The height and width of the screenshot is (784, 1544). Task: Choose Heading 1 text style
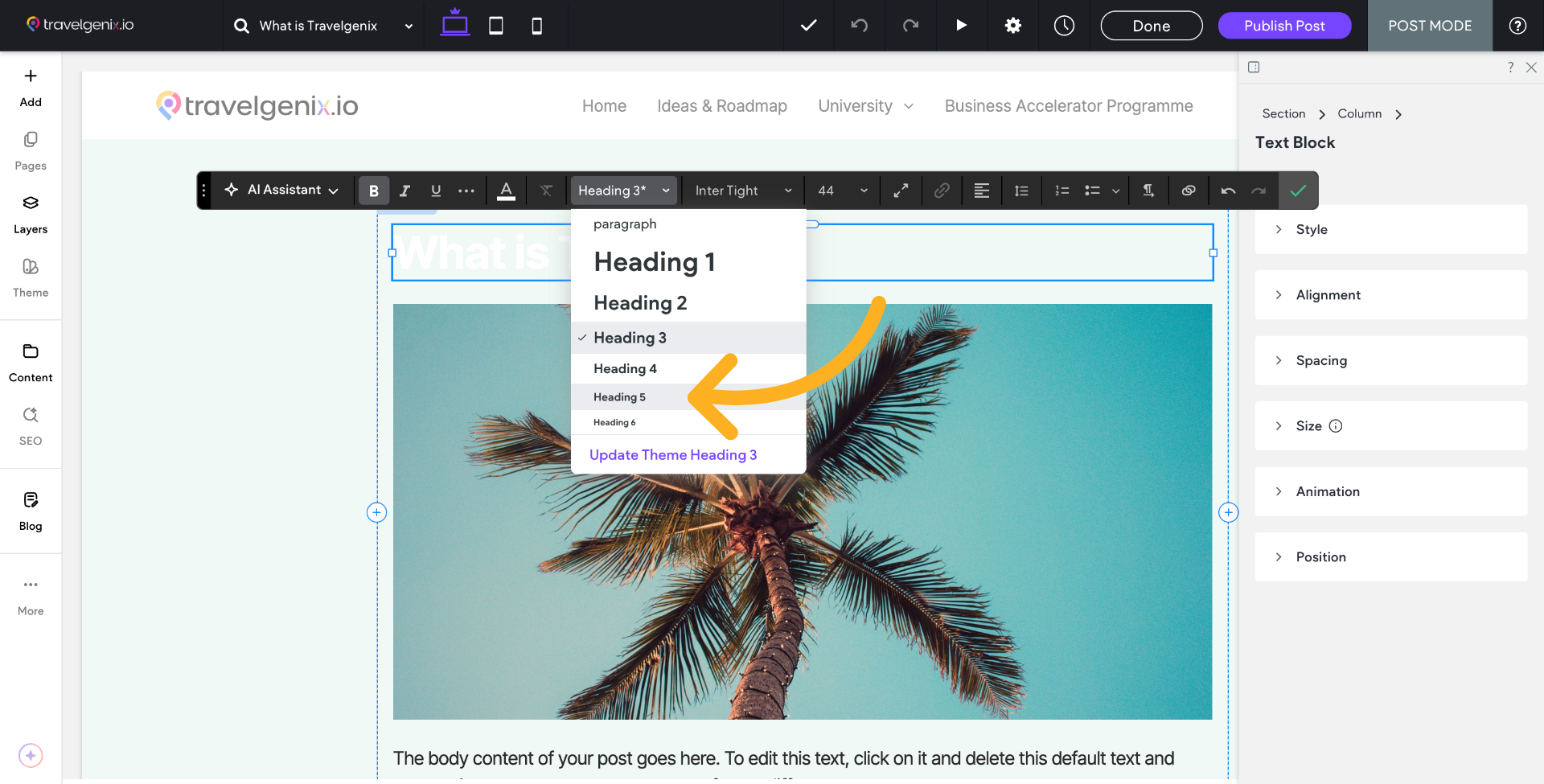(x=655, y=262)
